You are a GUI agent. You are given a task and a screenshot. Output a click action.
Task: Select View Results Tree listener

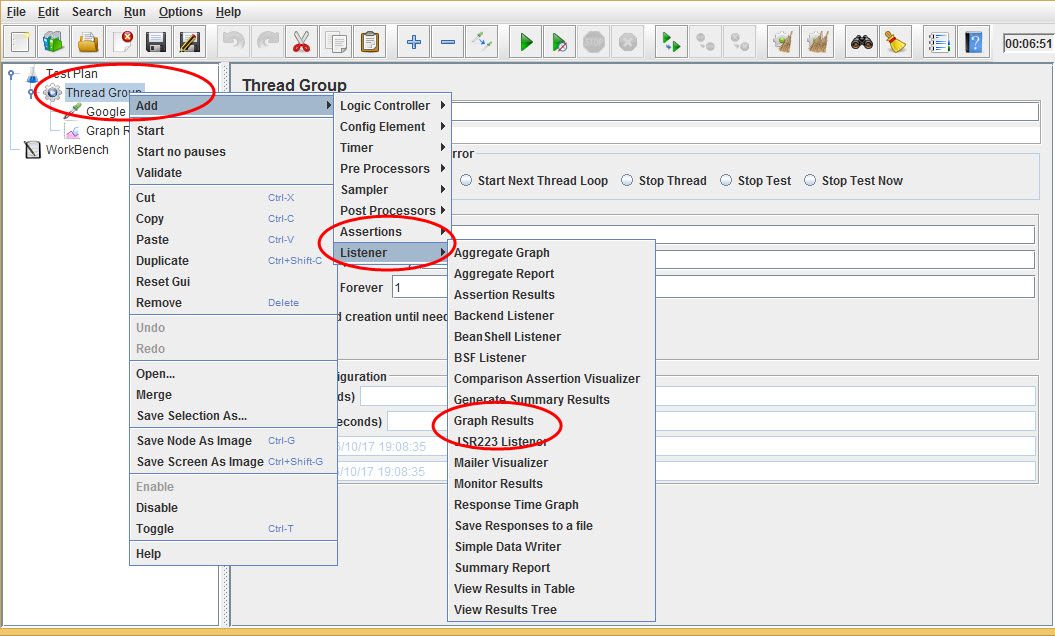(x=505, y=610)
